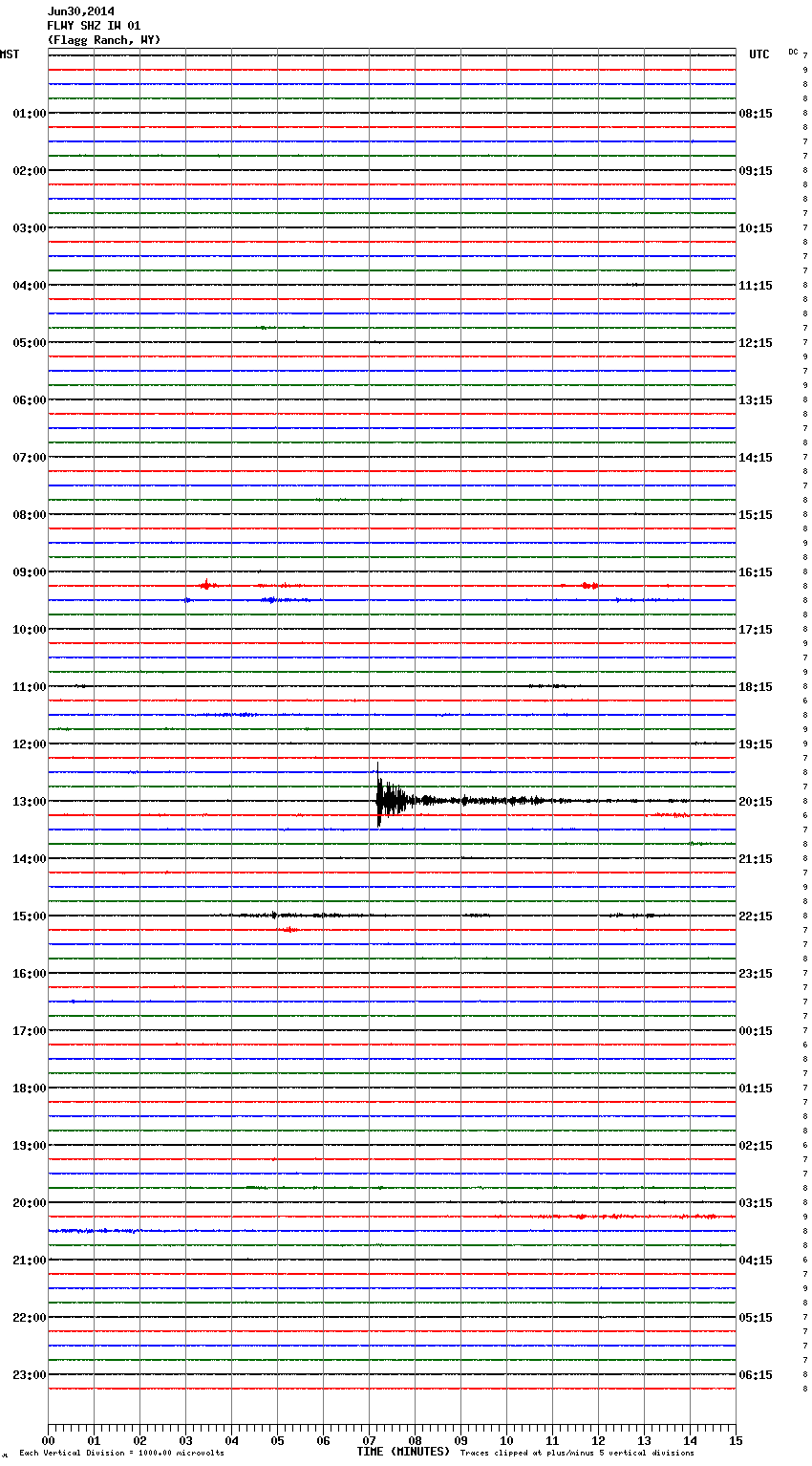Pick the 20:15 UTC time label

click(756, 802)
